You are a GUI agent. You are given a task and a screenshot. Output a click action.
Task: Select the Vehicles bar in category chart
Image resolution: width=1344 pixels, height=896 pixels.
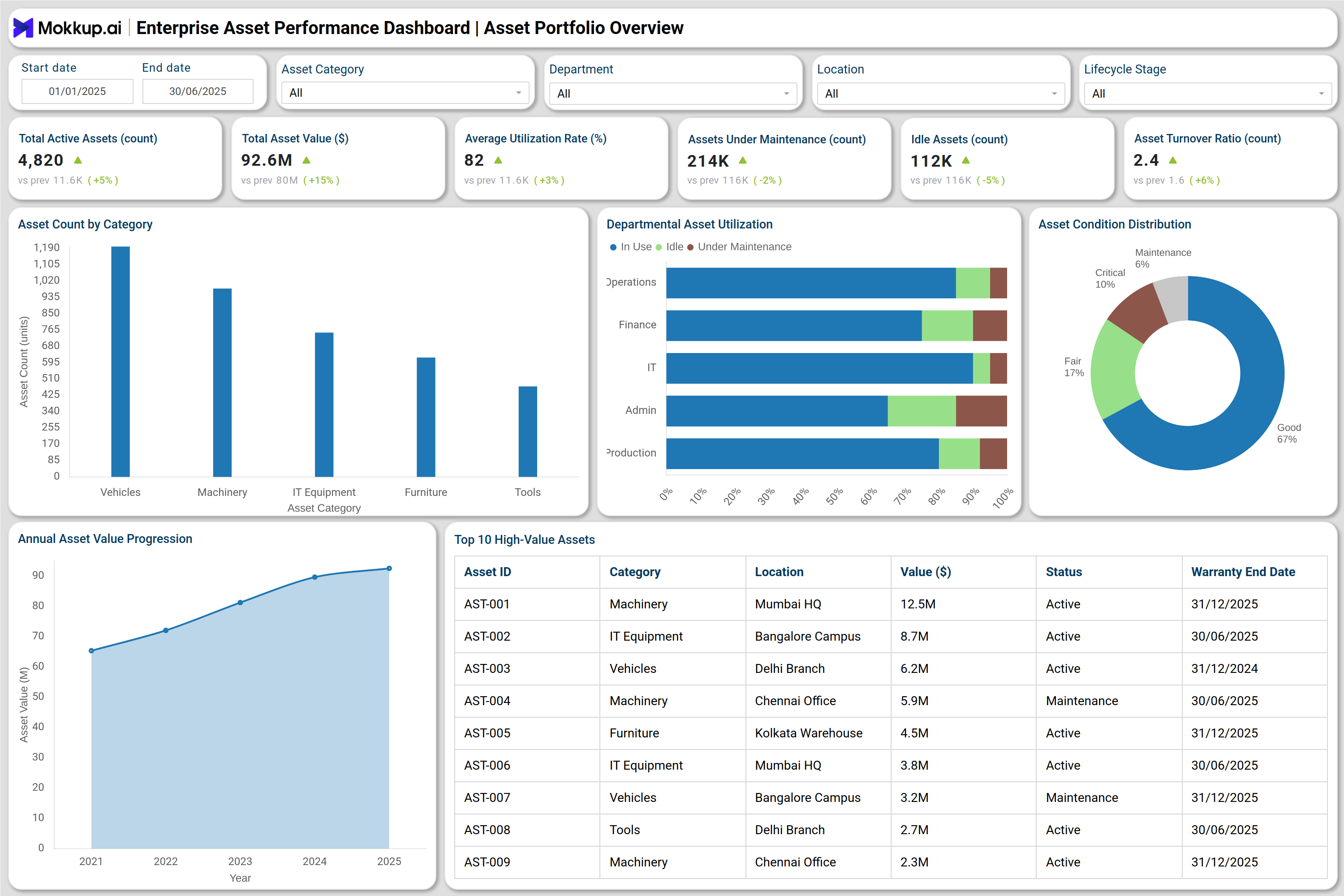121,362
